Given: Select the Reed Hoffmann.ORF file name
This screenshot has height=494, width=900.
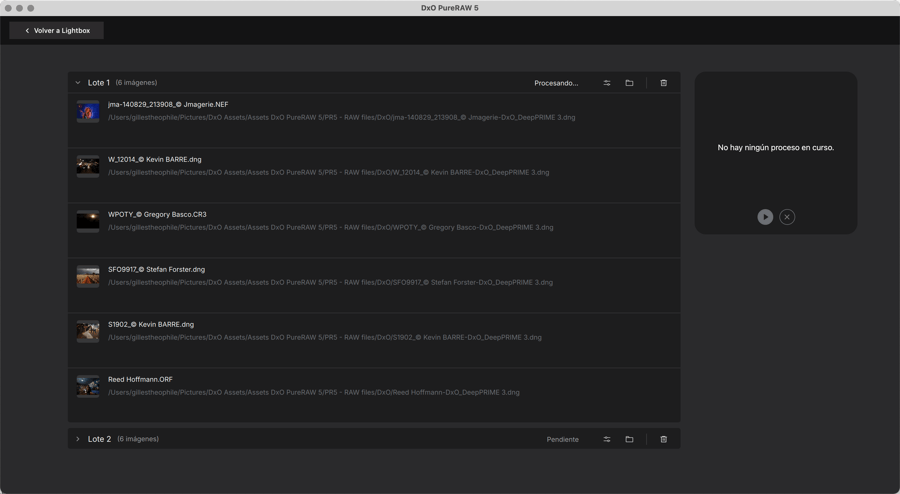Looking at the screenshot, I should point(140,380).
